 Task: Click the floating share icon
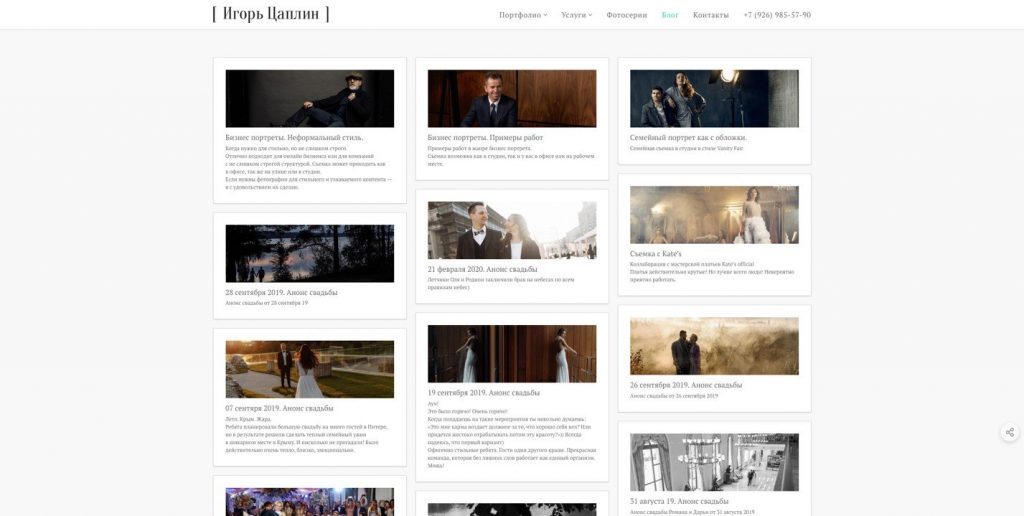point(1010,432)
